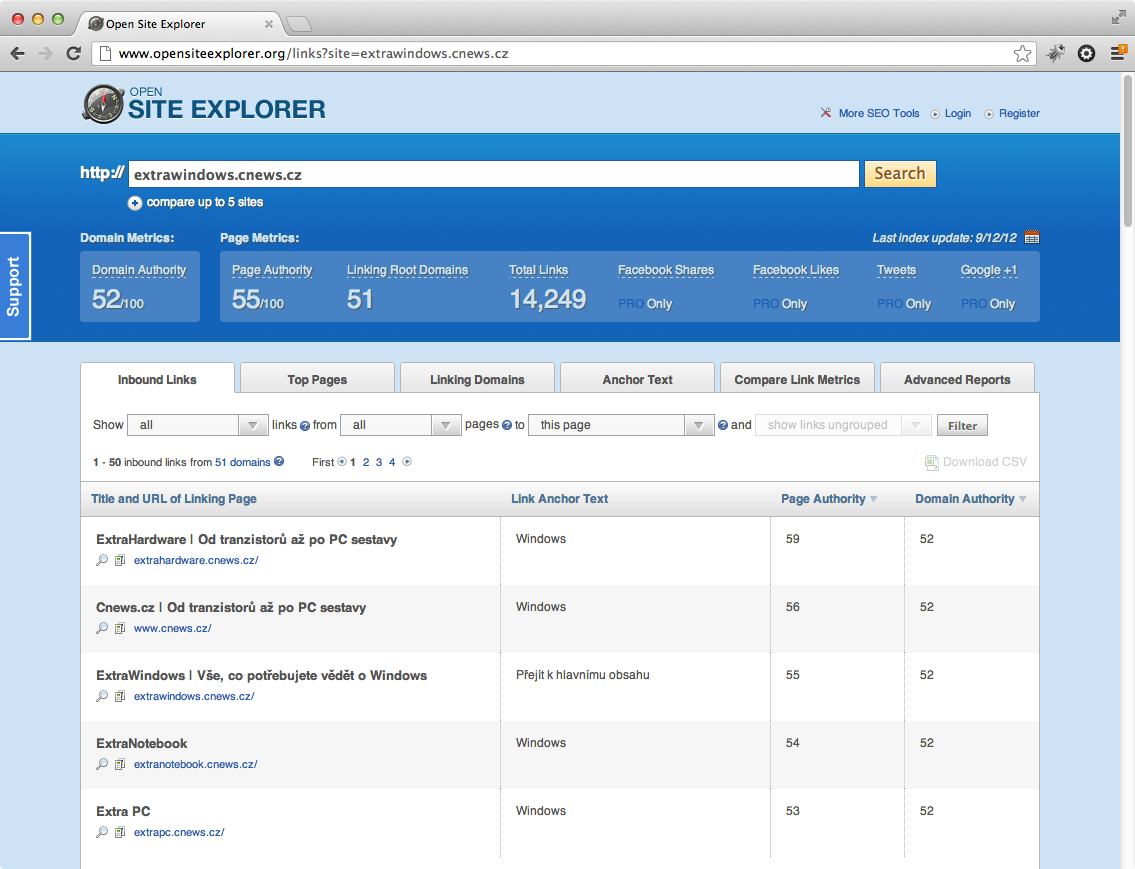Screen dimensions: 1135x869
Task: Open the Anchor Text tab
Action: coord(637,380)
